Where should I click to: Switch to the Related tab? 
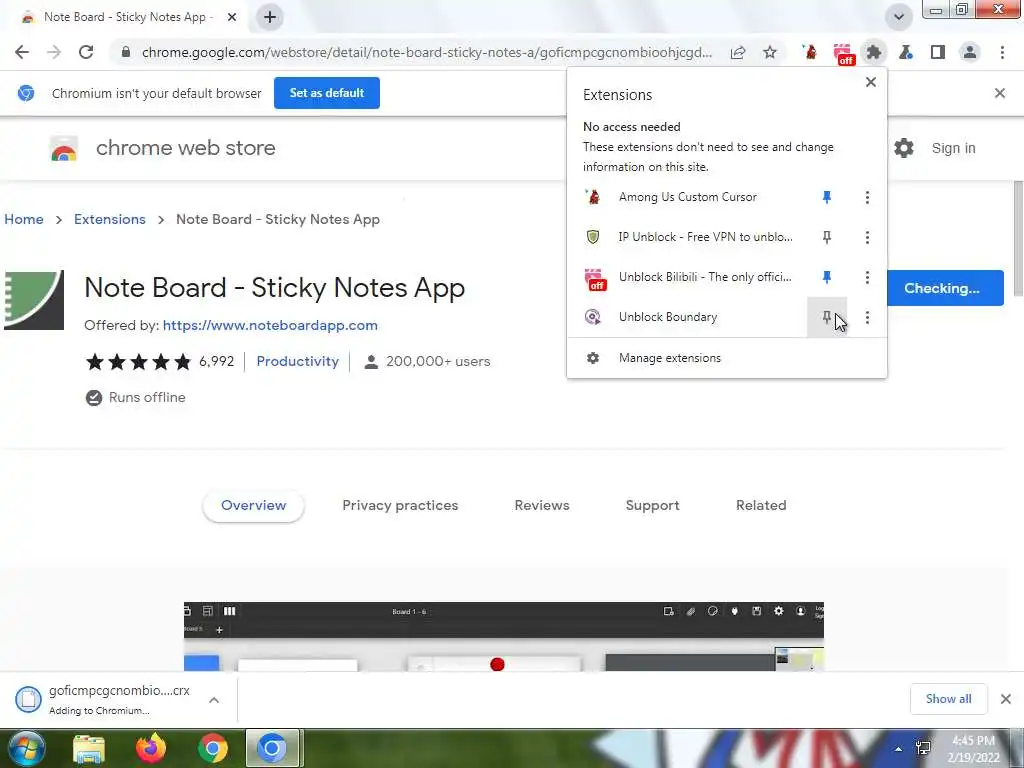click(761, 505)
